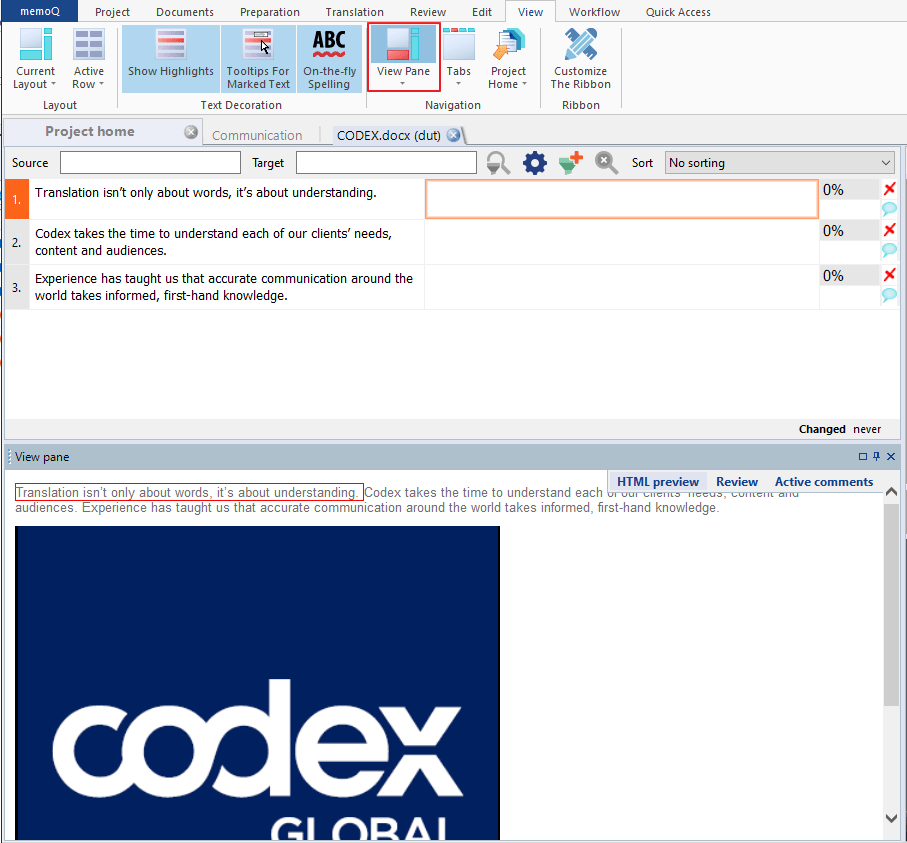Viewport: 907px width, 843px height.
Task: Click inside the Target filter field
Action: pyautogui.click(x=386, y=162)
